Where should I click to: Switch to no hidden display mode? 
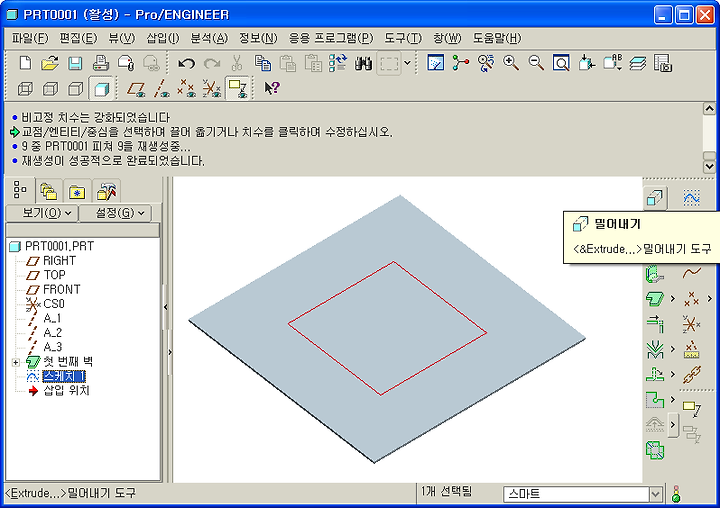pos(75,88)
